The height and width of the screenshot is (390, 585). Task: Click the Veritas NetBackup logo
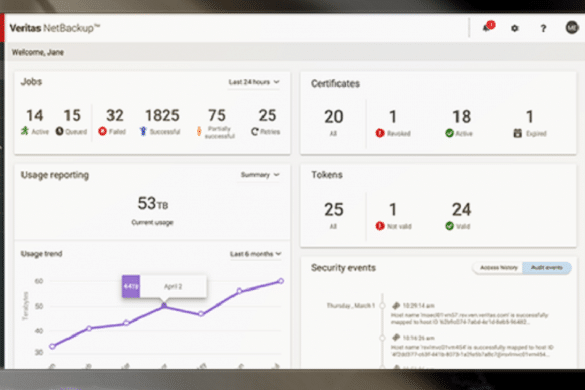coord(55,28)
